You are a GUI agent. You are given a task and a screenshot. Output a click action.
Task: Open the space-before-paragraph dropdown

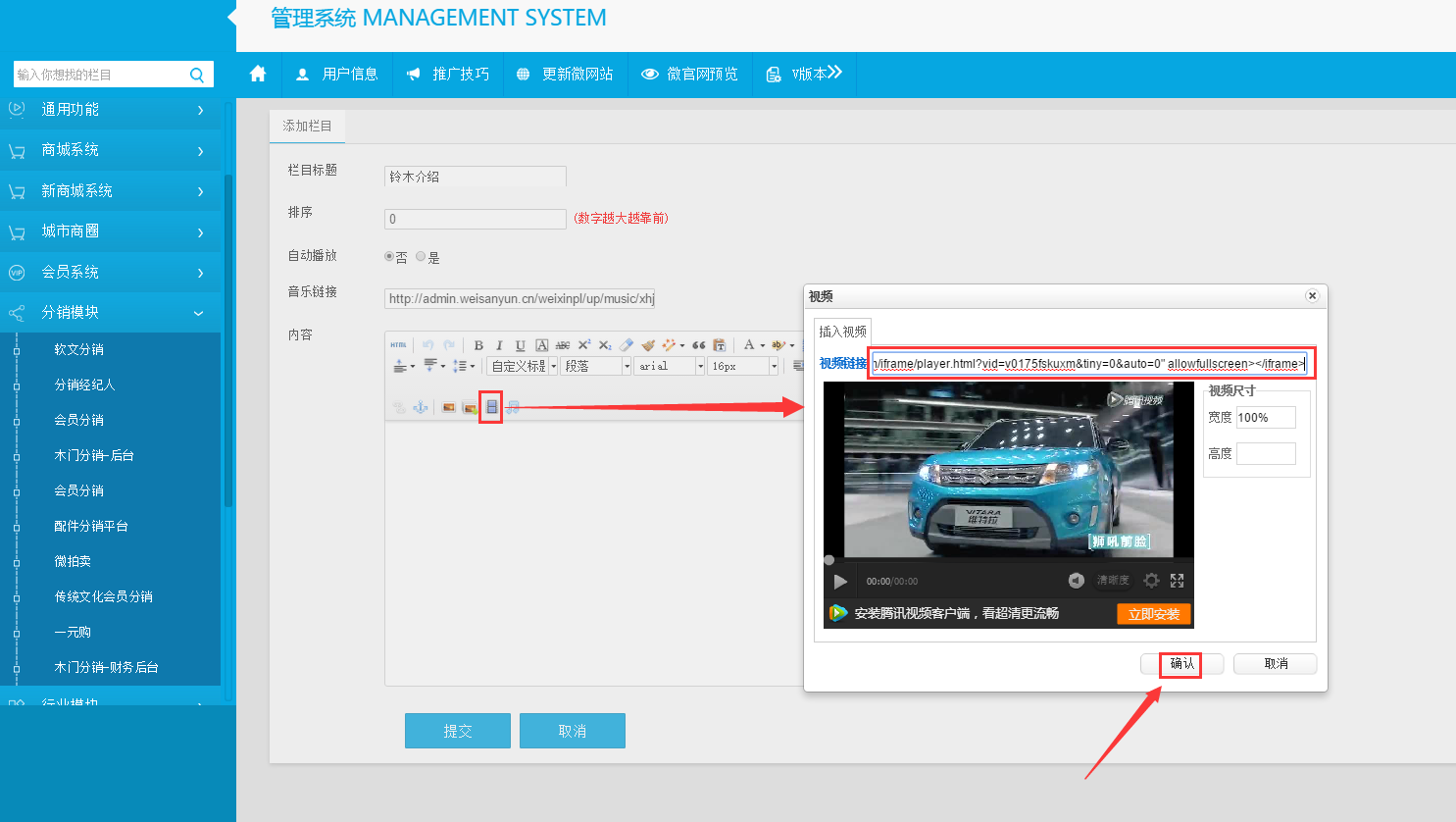[412, 366]
